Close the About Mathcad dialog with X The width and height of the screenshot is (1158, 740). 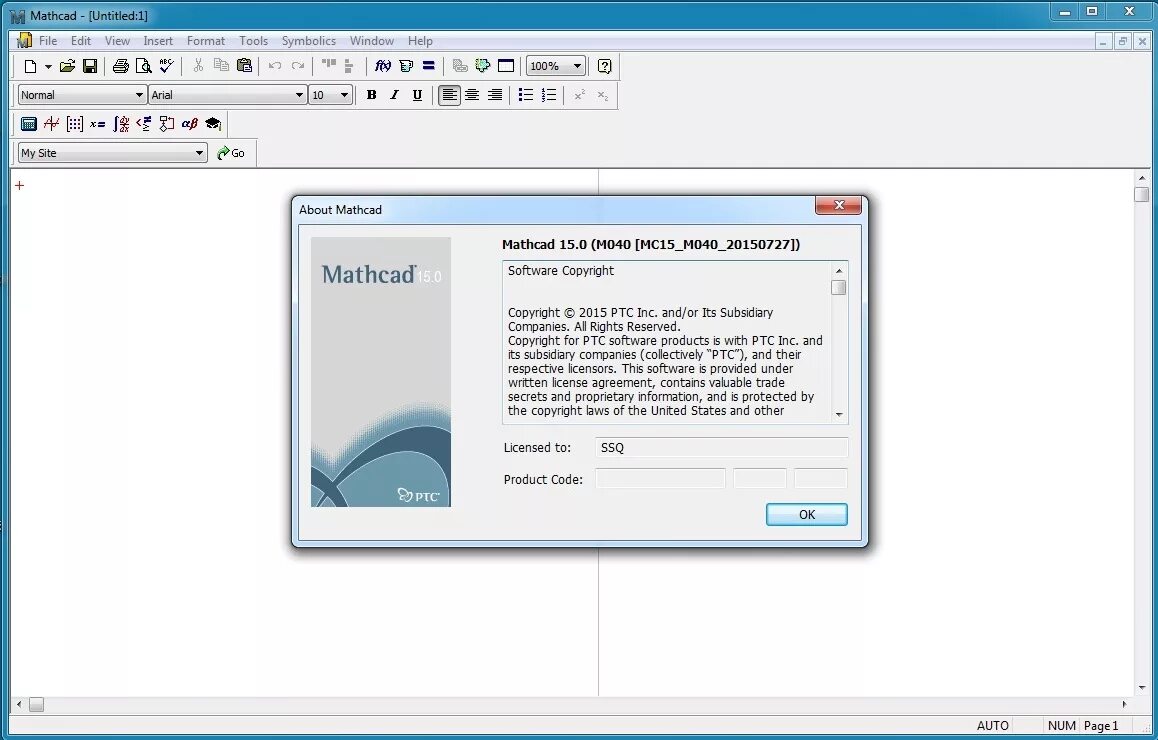(838, 205)
